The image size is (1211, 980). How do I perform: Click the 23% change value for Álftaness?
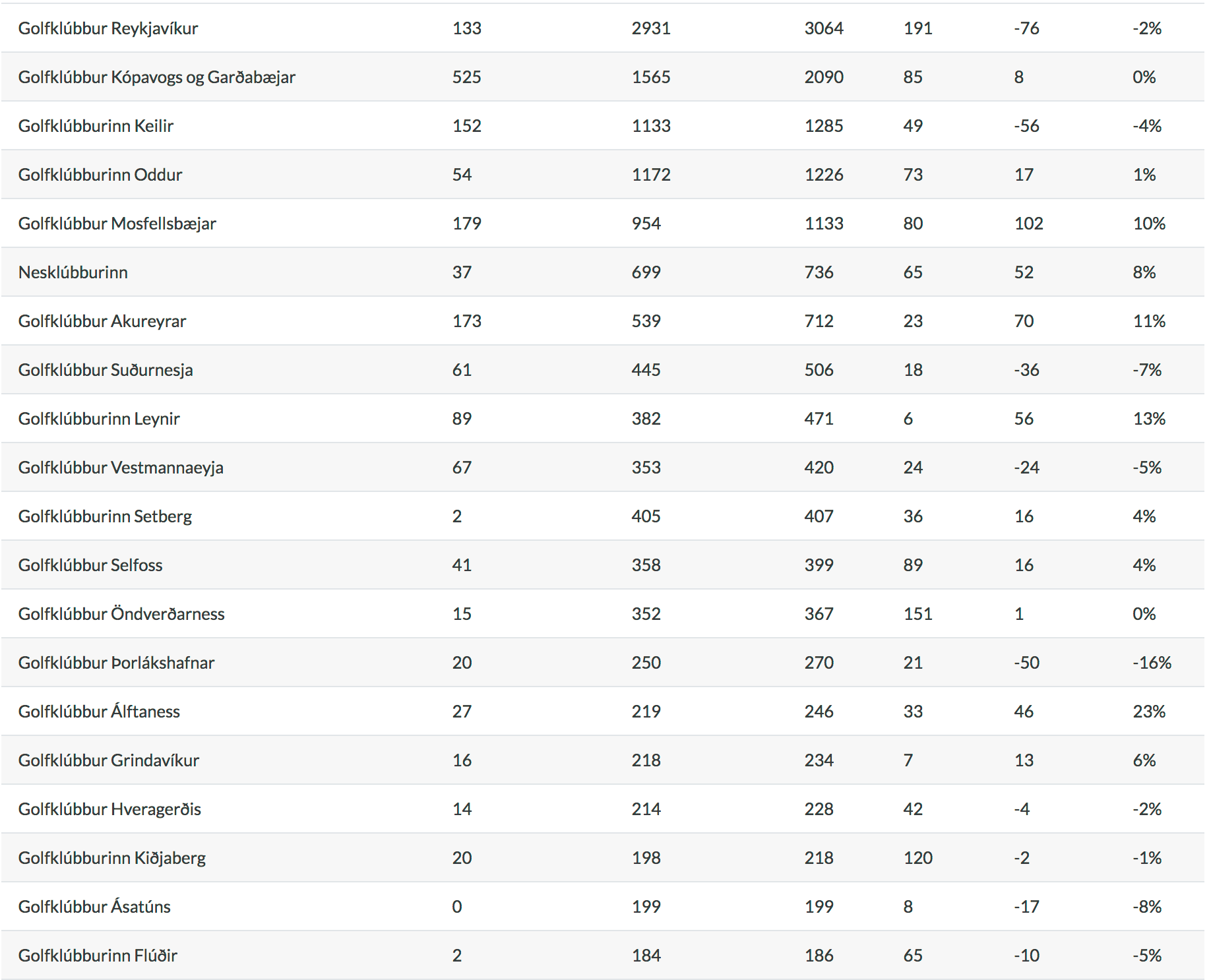pos(1149,712)
